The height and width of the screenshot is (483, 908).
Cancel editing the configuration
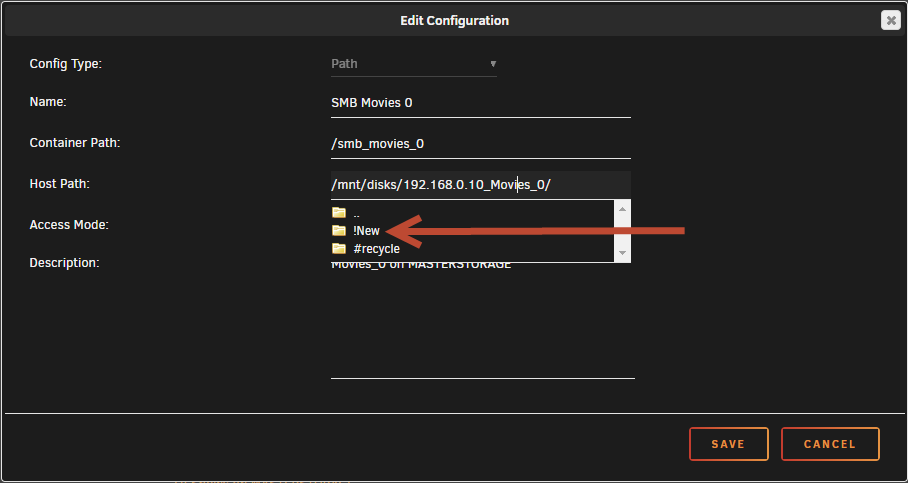[x=830, y=444]
